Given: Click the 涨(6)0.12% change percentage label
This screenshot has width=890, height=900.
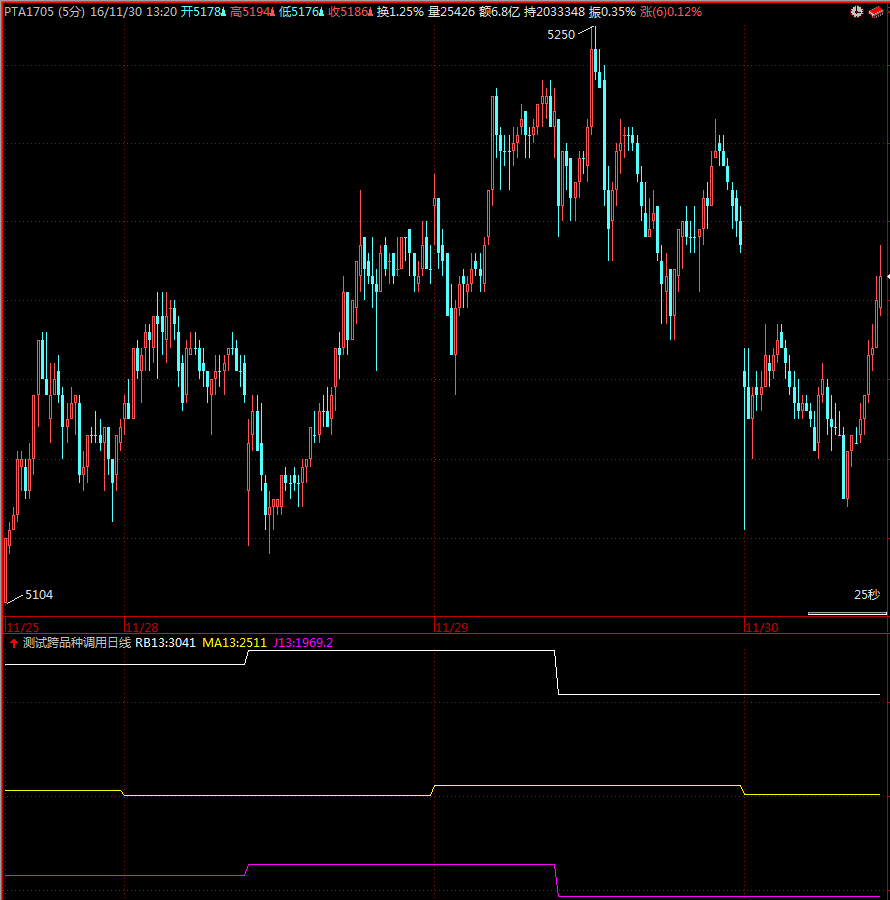Looking at the screenshot, I should 670,12.
